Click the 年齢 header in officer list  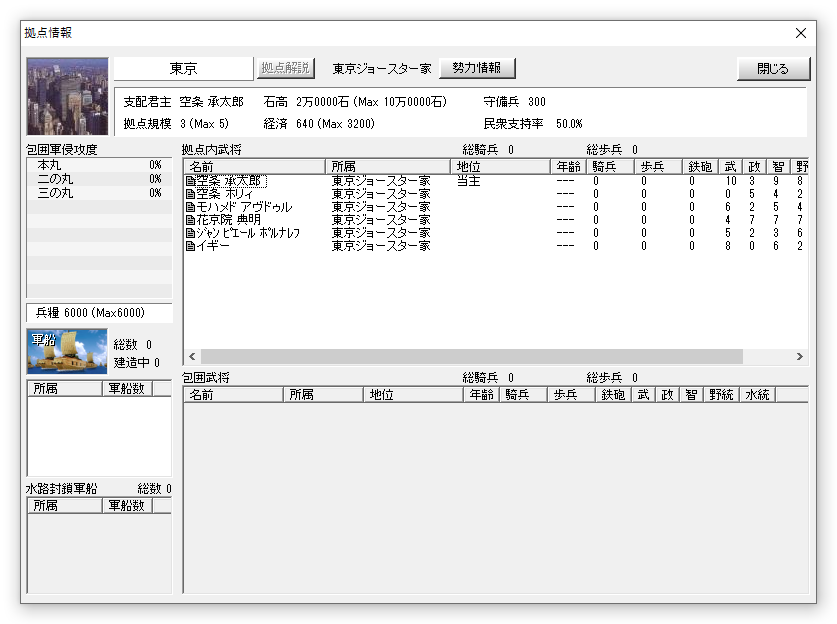click(x=567, y=166)
